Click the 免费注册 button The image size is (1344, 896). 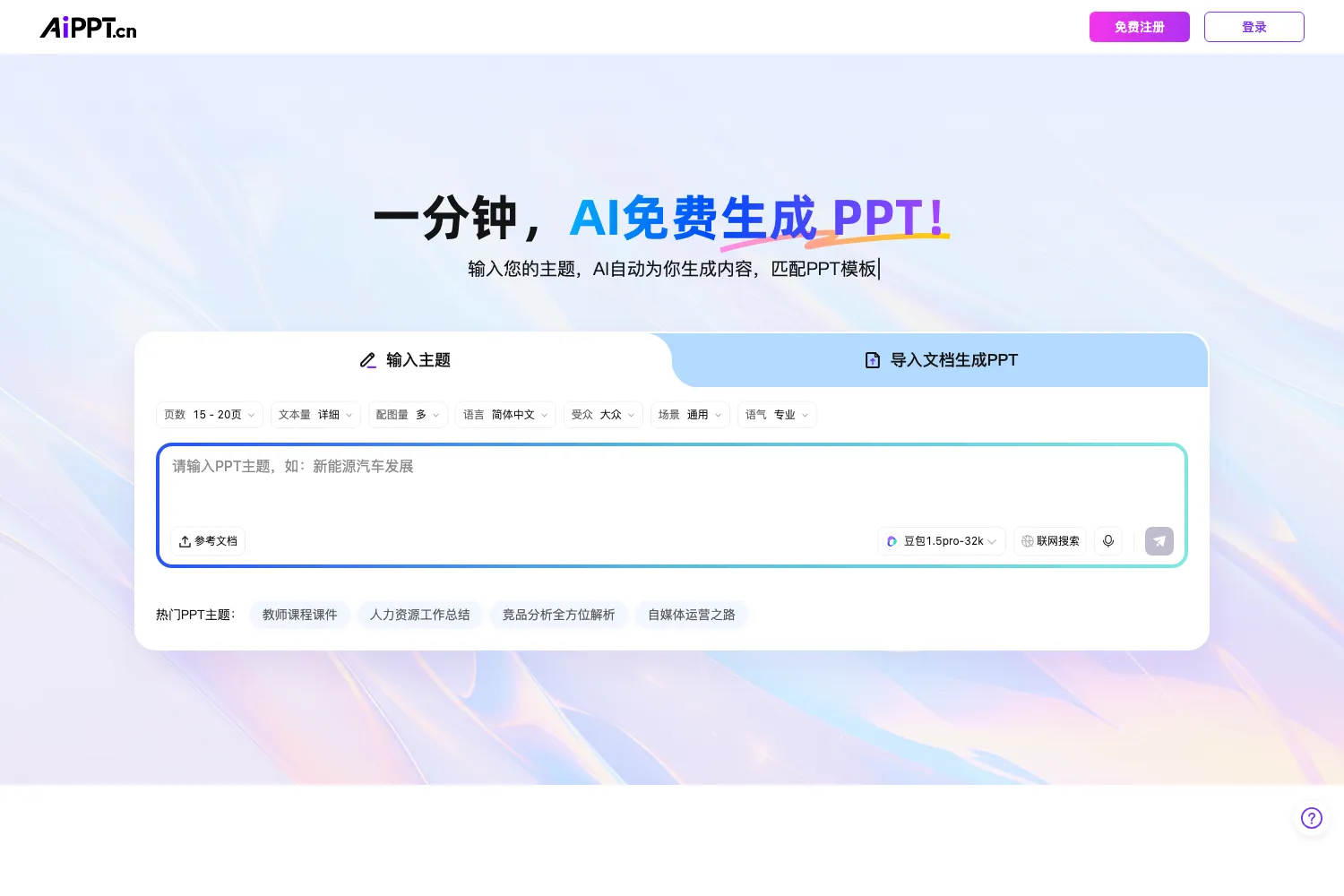(x=1140, y=27)
